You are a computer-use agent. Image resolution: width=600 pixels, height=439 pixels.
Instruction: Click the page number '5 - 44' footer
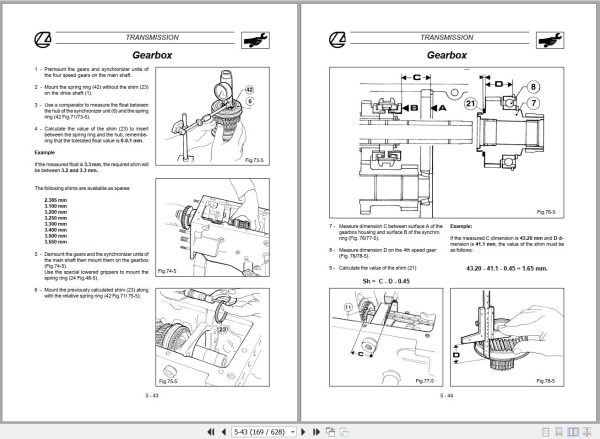[447, 395]
